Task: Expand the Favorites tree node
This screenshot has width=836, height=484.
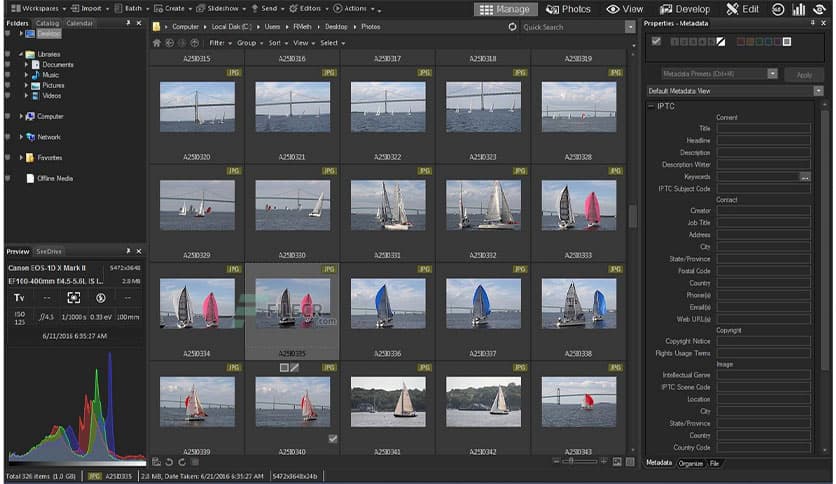Action: (21, 158)
